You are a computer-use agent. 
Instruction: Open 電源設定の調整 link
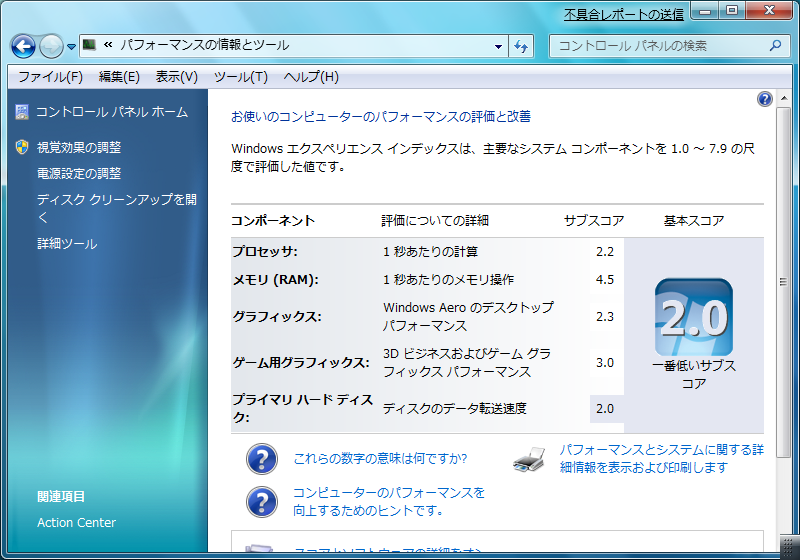(x=79, y=173)
